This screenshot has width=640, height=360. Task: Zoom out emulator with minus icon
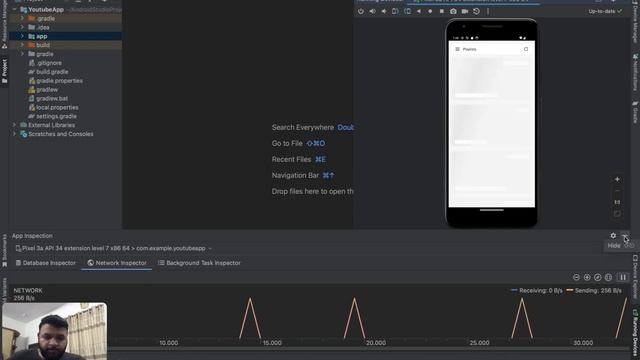(617, 191)
